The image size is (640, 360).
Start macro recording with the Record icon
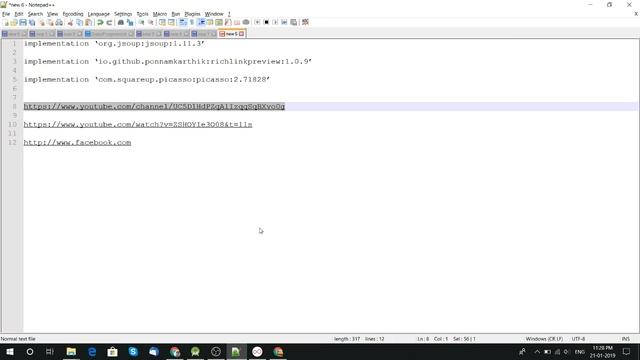tap(257, 22)
